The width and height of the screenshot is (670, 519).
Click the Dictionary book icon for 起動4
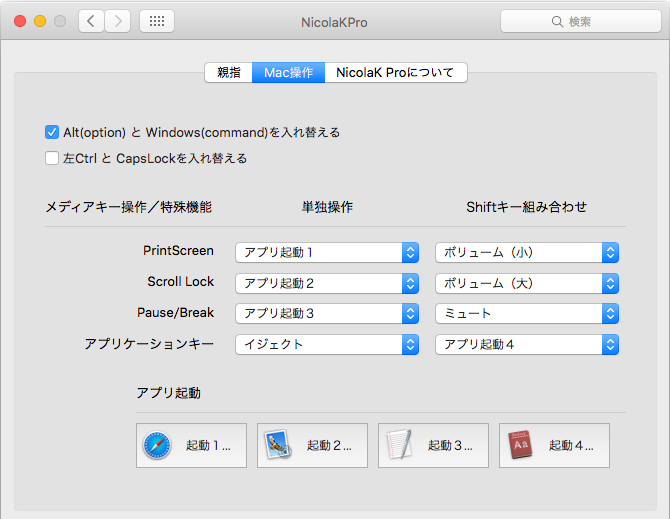tap(520, 445)
